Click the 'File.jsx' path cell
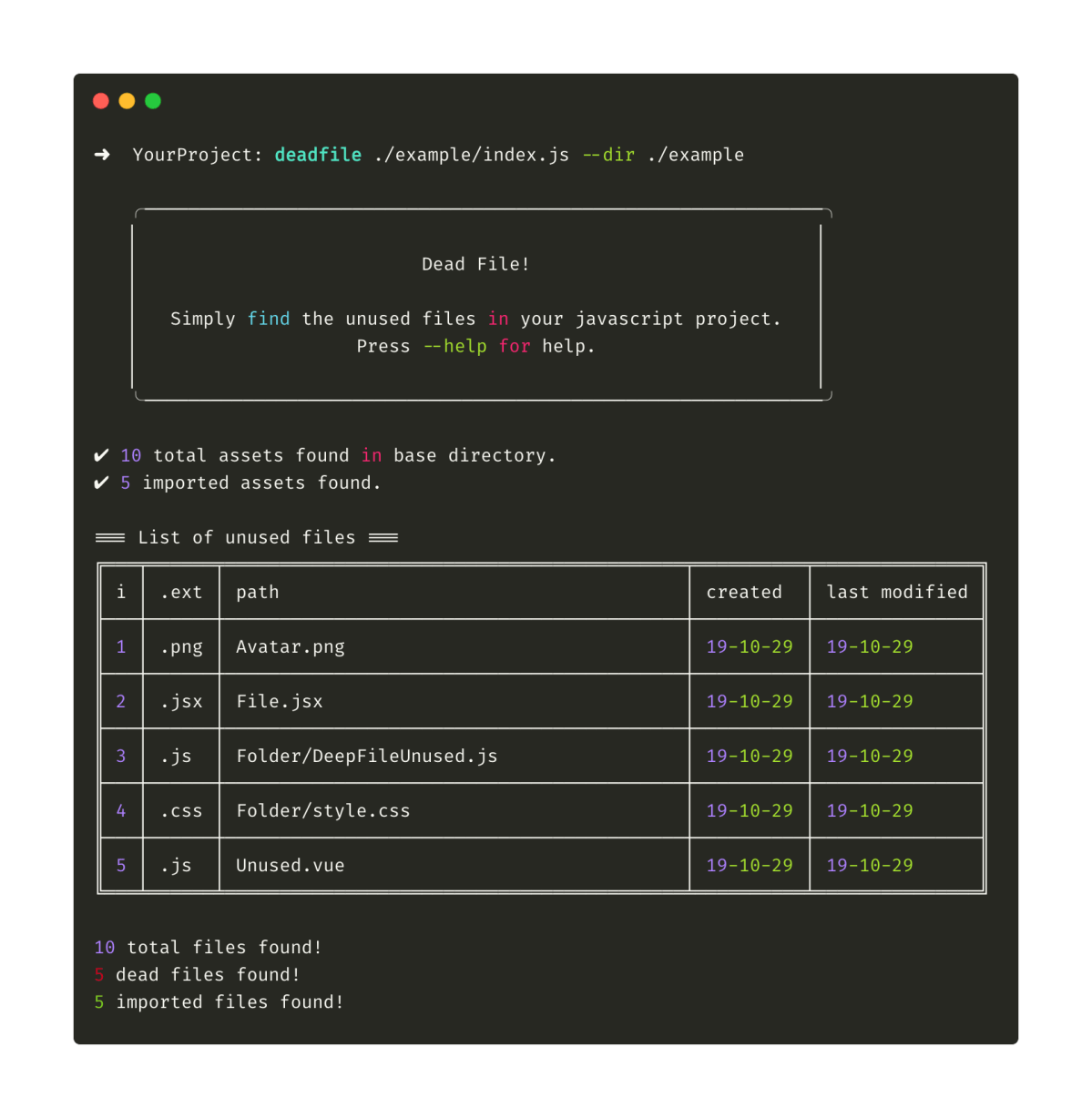The height and width of the screenshot is (1118, 1092). point(280,702)
